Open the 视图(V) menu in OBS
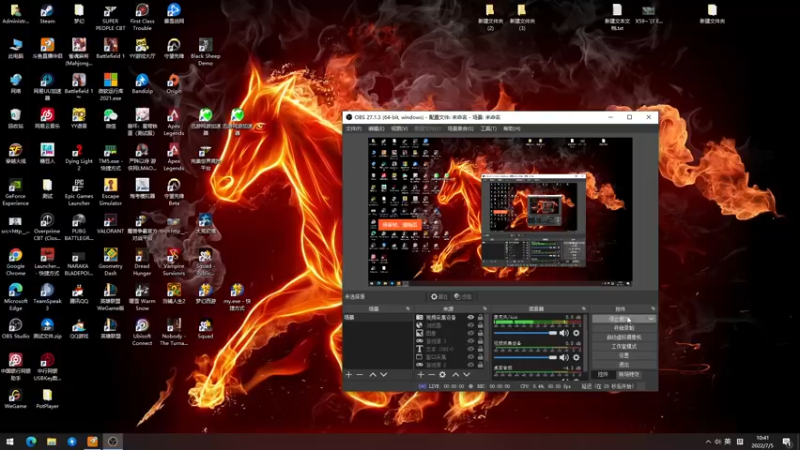 (399, 129)
